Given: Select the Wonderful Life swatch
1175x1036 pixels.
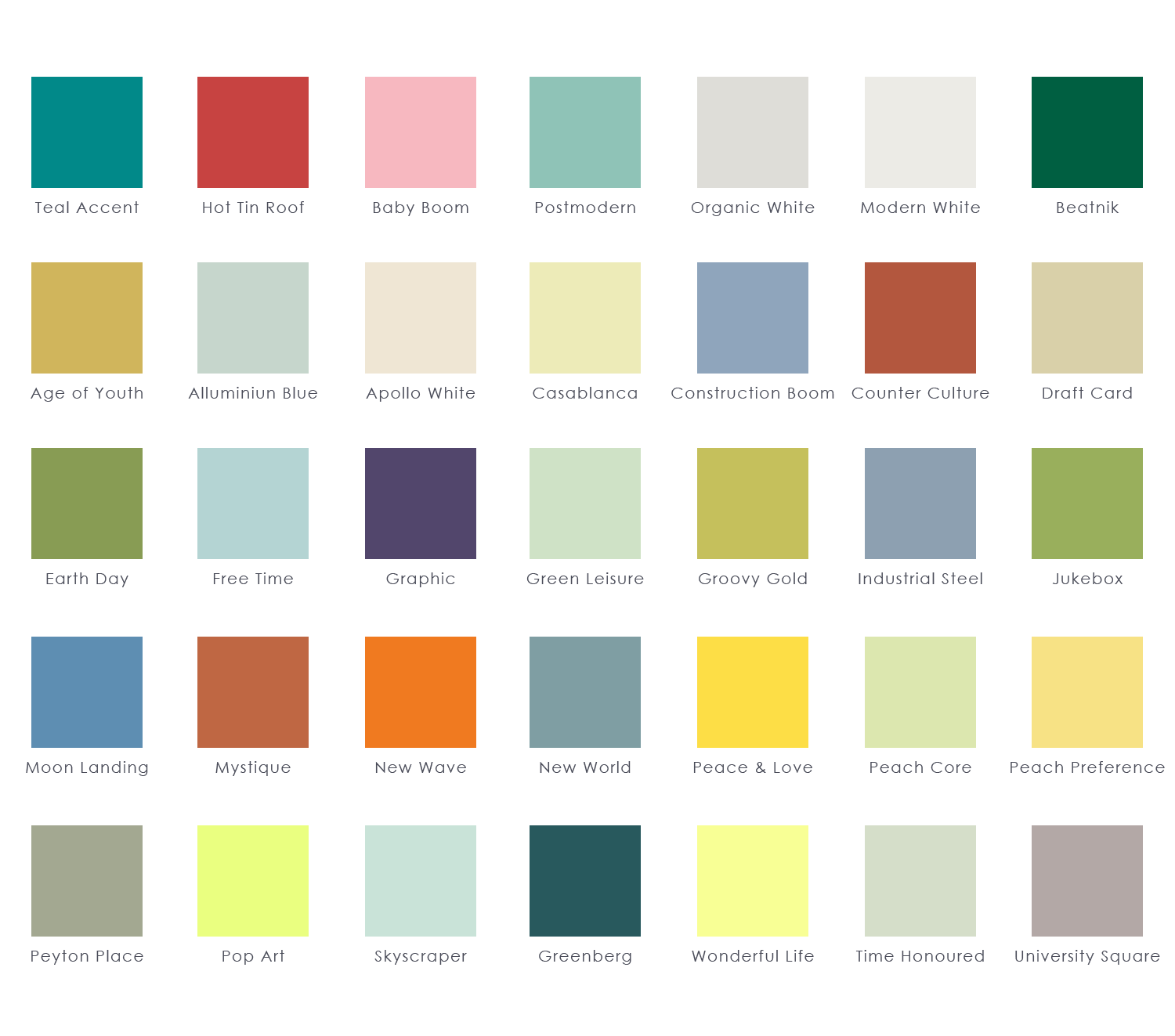Looking at the screenshot, I should [x=753, y=881].
